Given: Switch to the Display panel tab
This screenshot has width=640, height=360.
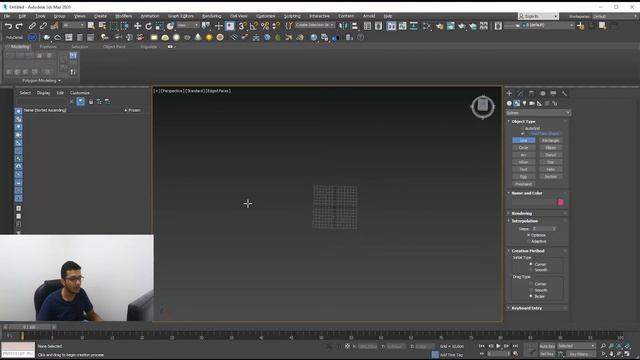Looking at the screenshot, I should 553,93.
